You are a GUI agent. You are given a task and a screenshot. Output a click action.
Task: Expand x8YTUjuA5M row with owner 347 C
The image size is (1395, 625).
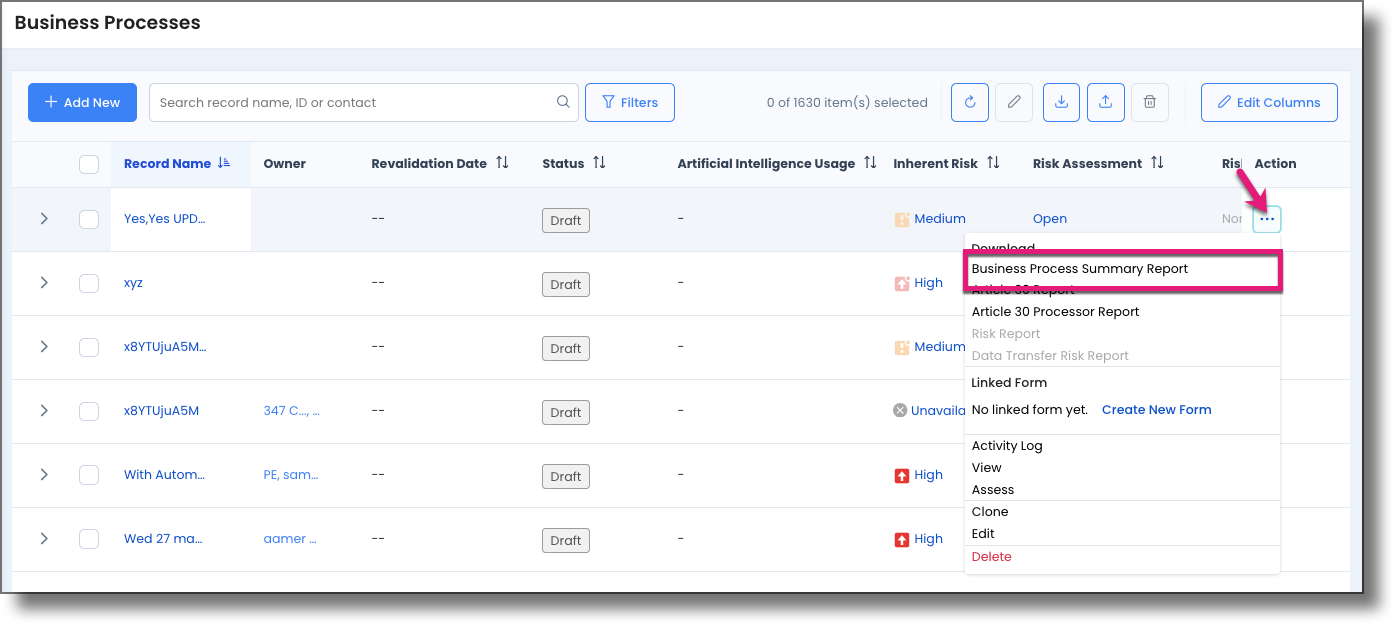point(44,411)
